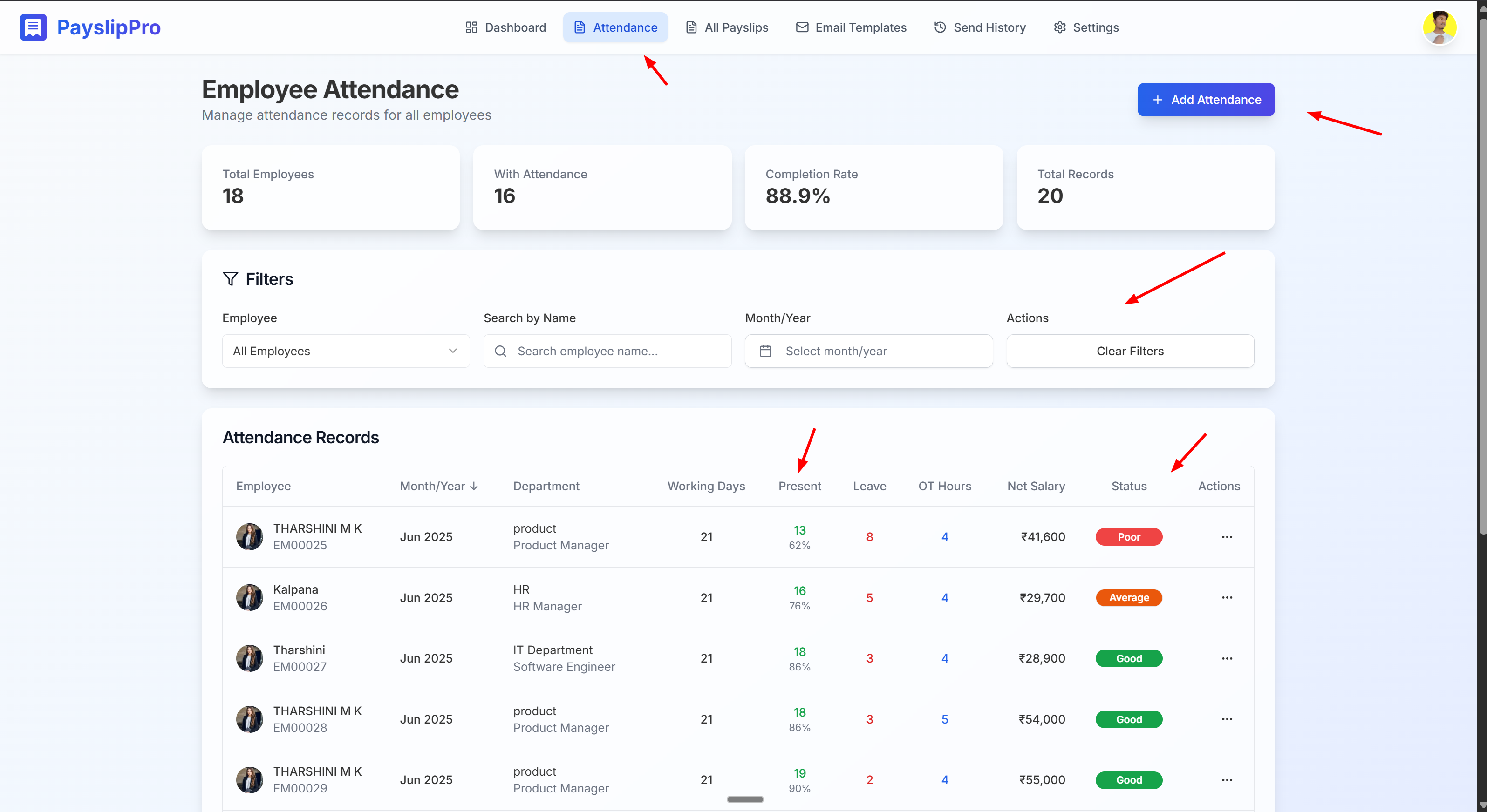Screen dimensions: 1487x812
Task: Click the horizontal scrollbar handle
Action: tap(744, 799)
